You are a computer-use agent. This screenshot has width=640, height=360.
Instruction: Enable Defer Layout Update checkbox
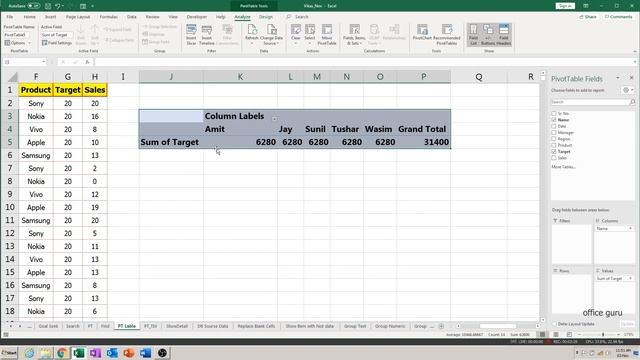(554, 324)
